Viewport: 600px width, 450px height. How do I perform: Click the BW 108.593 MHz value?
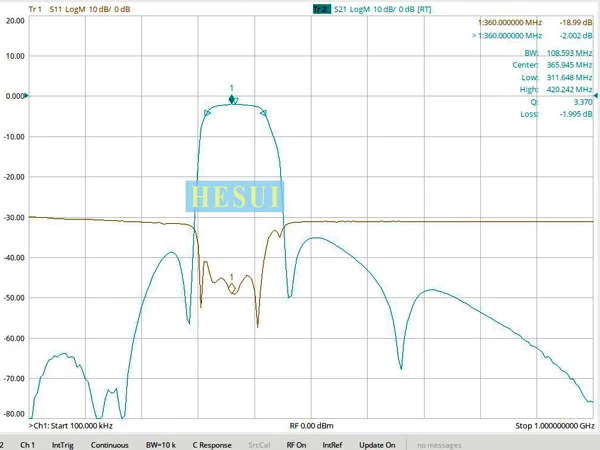click(x=569, y=53)
